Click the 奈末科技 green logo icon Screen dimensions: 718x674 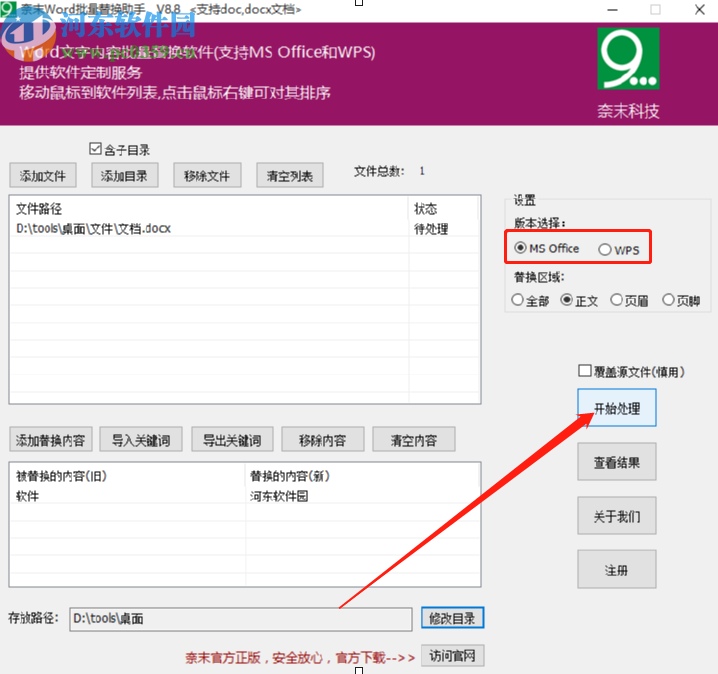pos(629,59)
